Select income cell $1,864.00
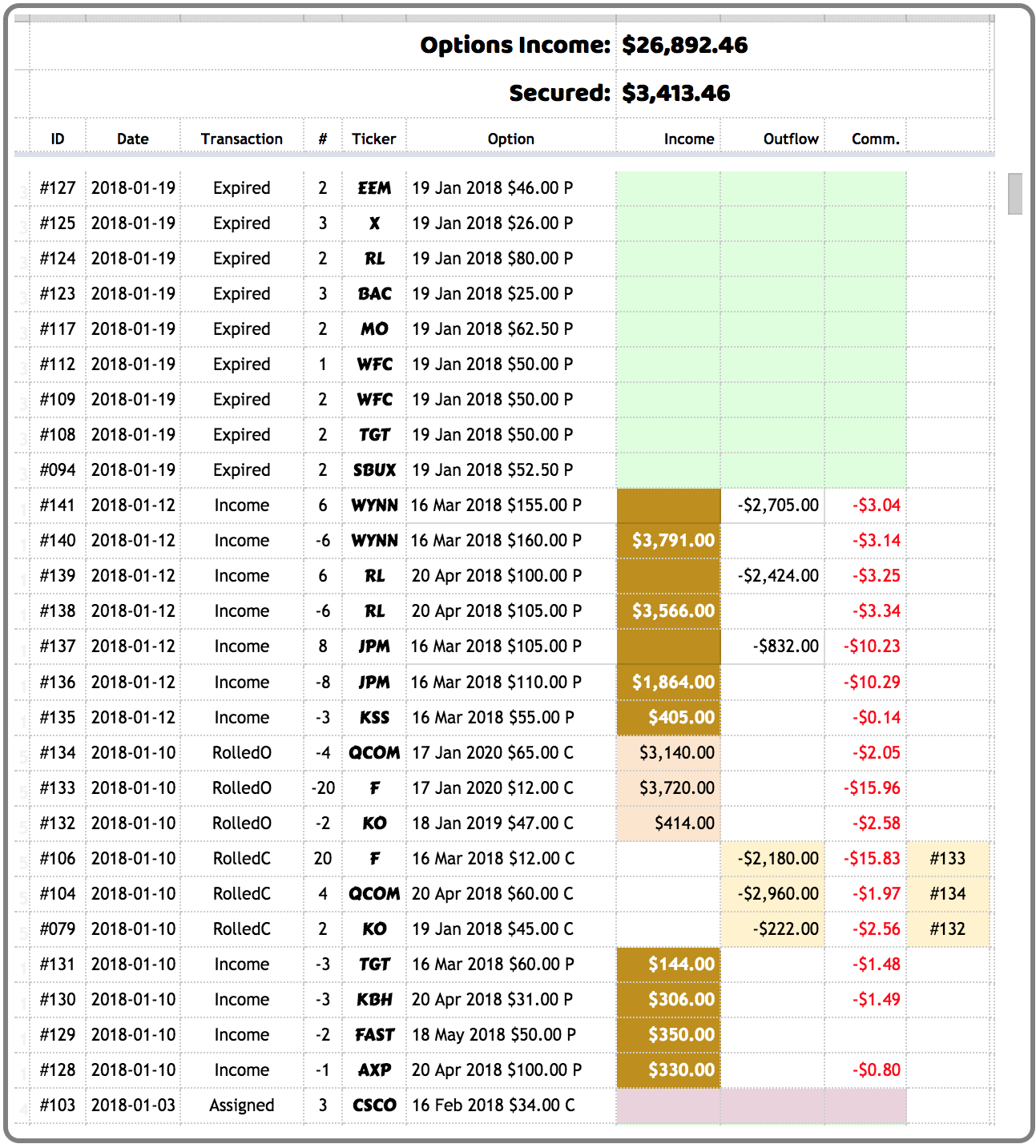This screenshot has width=1036, height=1148. pos(669,683)
